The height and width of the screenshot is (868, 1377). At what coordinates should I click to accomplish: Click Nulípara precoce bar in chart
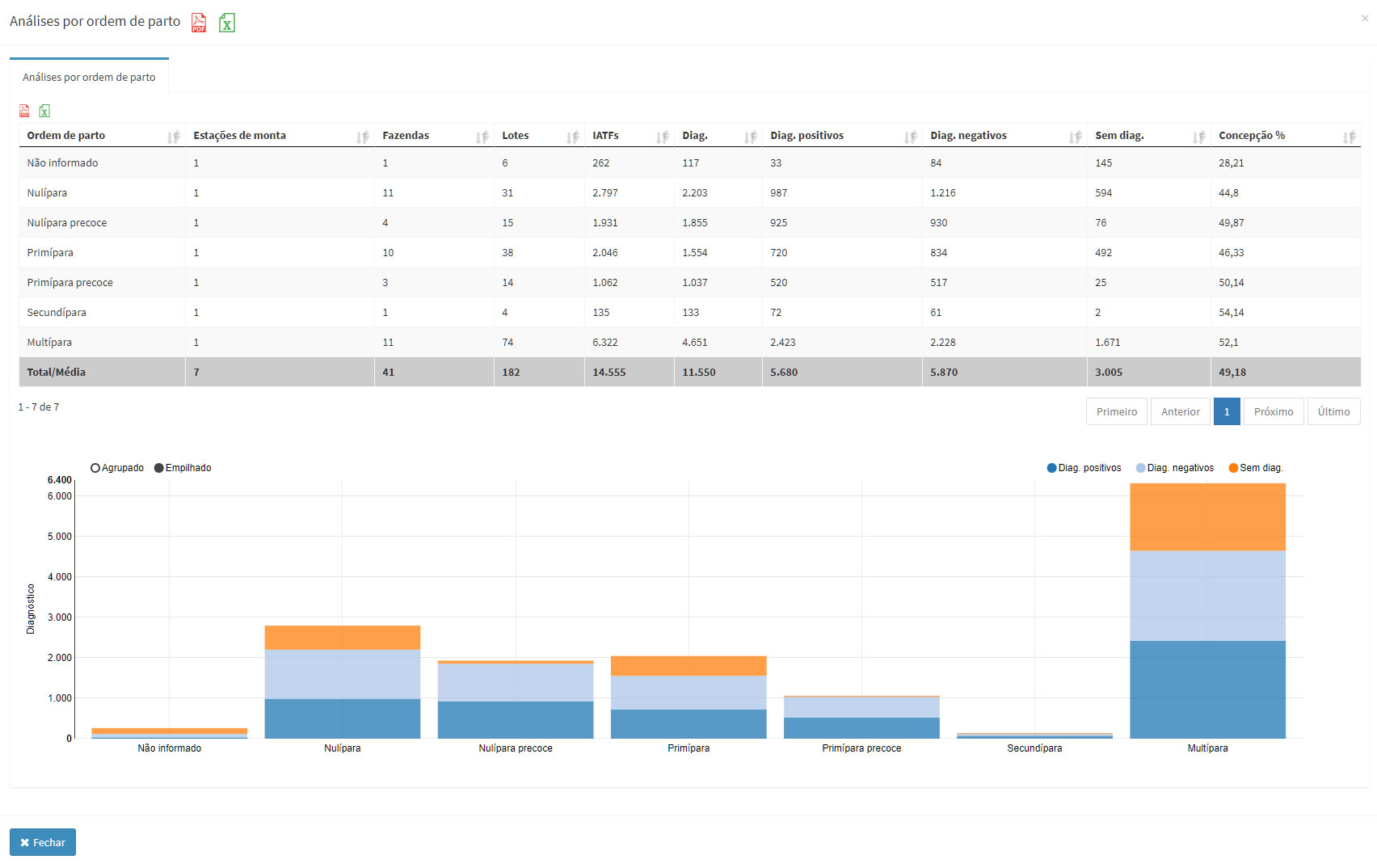516,699
